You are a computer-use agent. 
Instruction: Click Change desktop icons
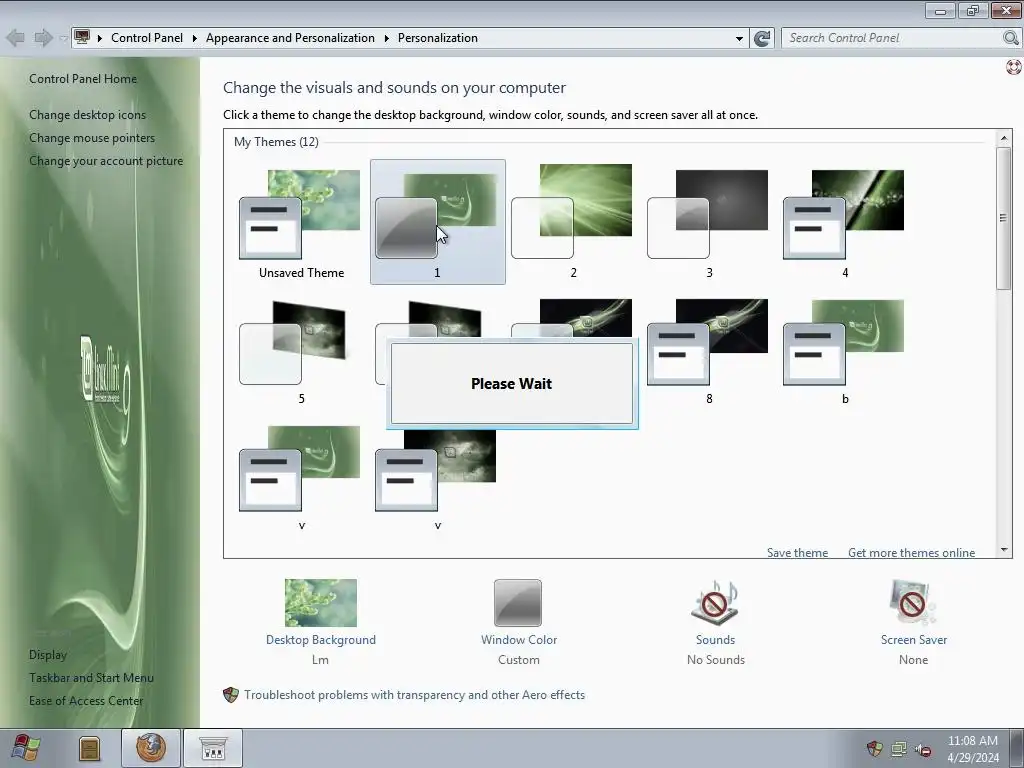tap(88, 114)
